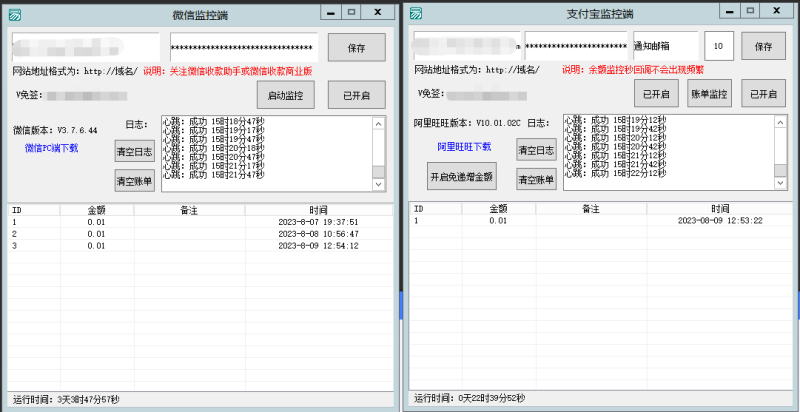Viewport: 800px width, 412px height.
Task: Minimize the 微信监控端 window
Action: coord(331,12)
